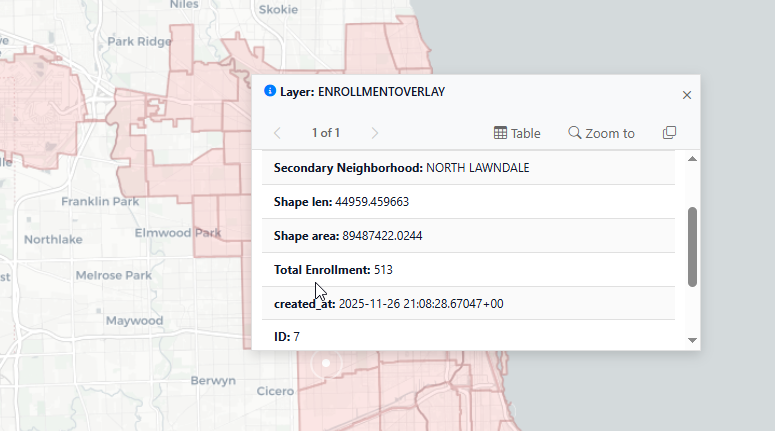Click the Franklin Park map label
The height and width of the screenshot is (431, 775).
100,201
